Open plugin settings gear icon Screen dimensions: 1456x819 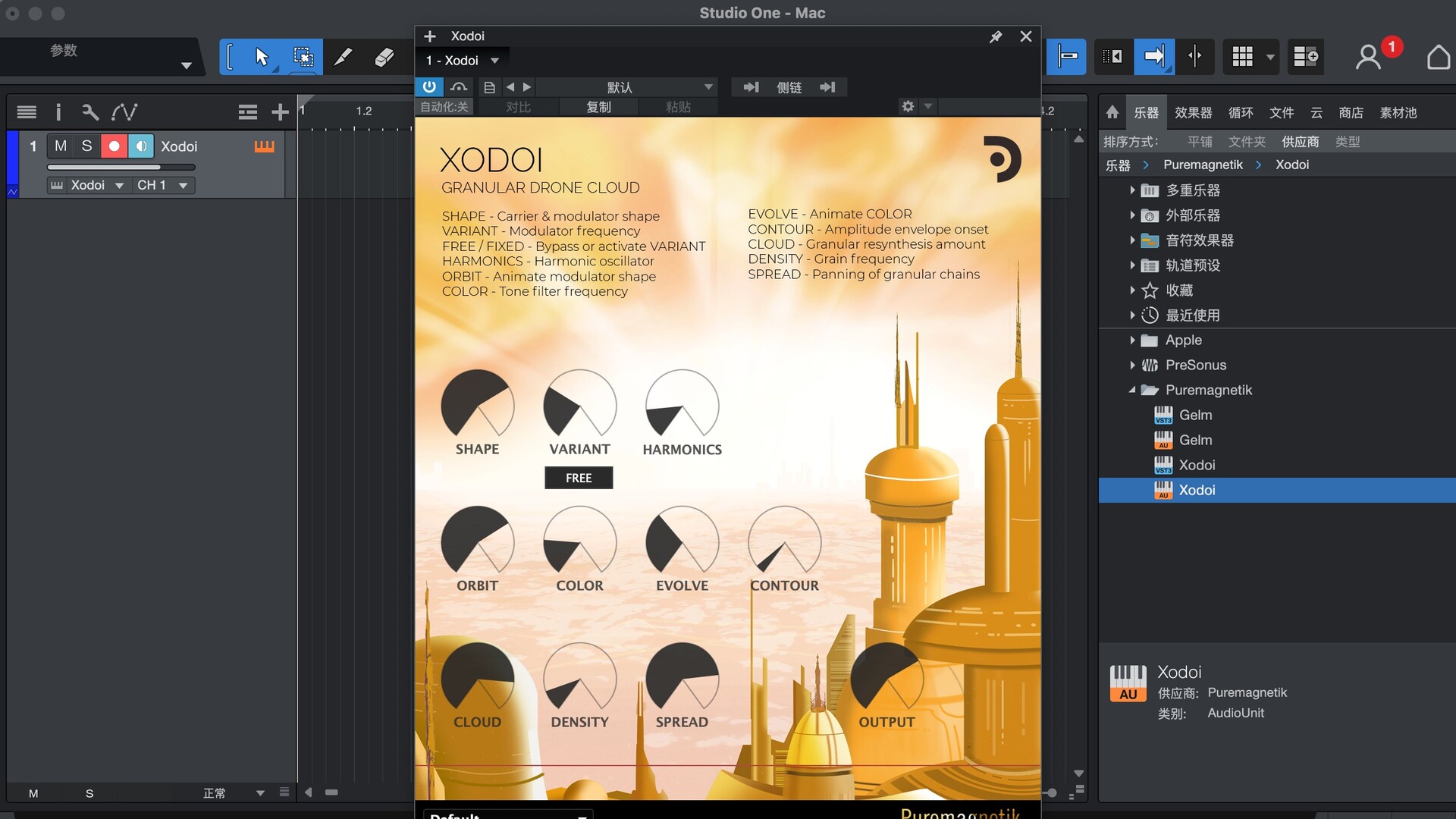point(908,107)
